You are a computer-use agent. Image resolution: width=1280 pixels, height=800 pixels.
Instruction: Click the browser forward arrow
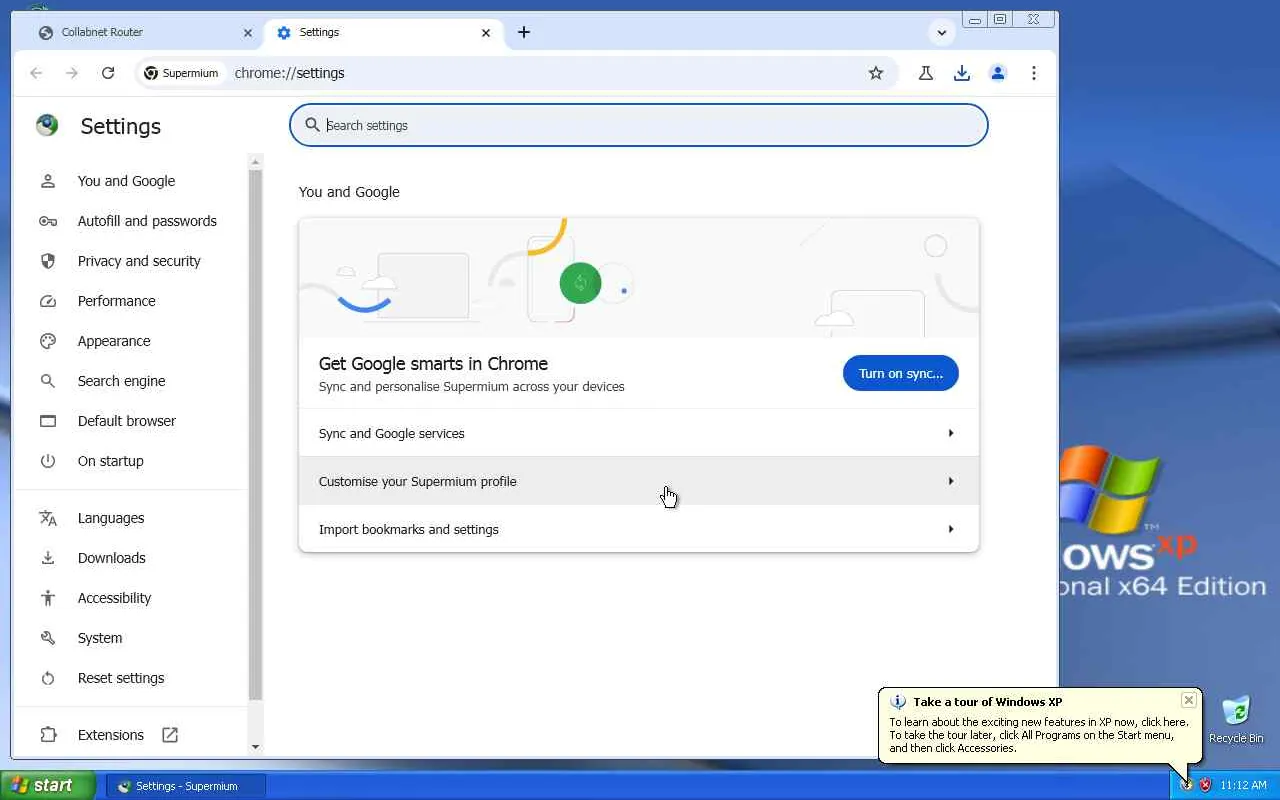click(x=72, y=73)
